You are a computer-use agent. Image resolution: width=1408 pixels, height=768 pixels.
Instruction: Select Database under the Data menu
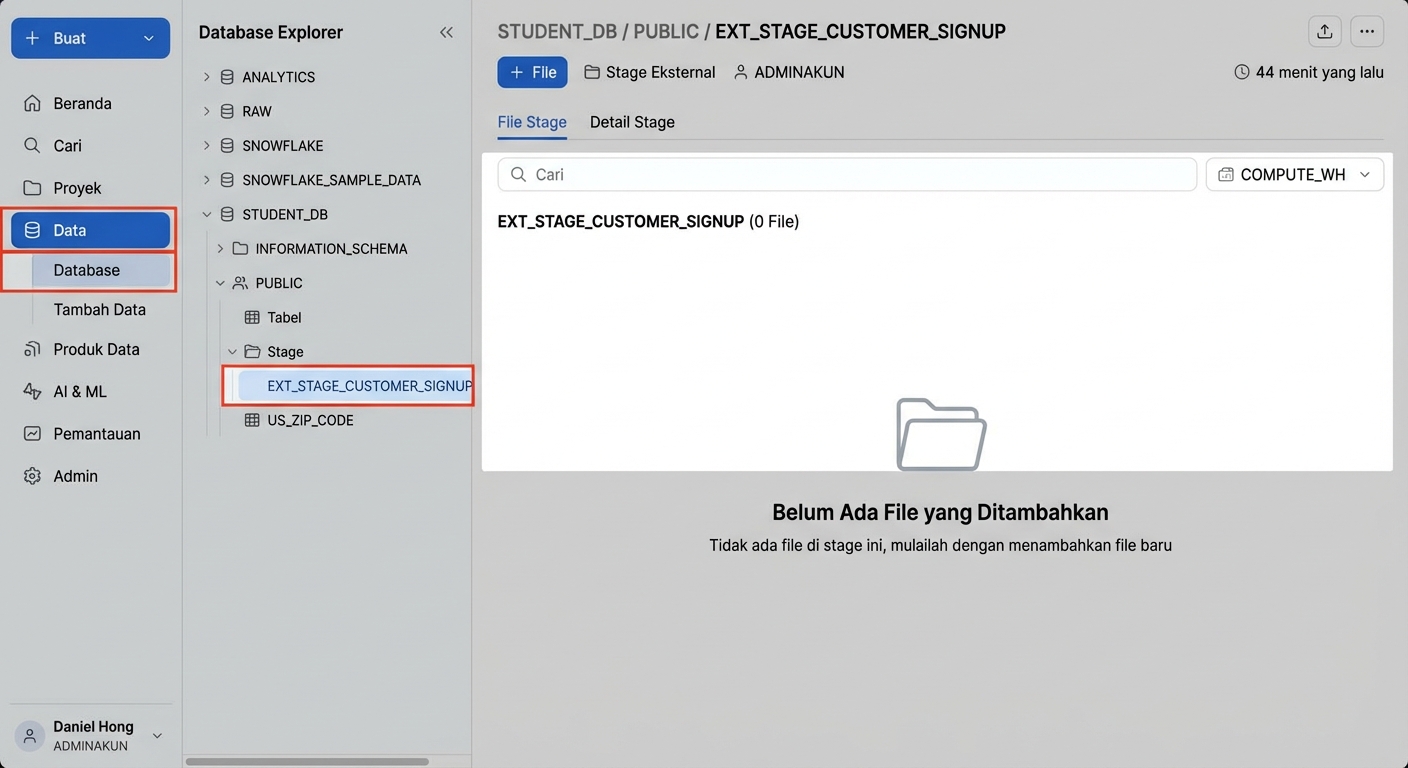(x=86, y=270)
